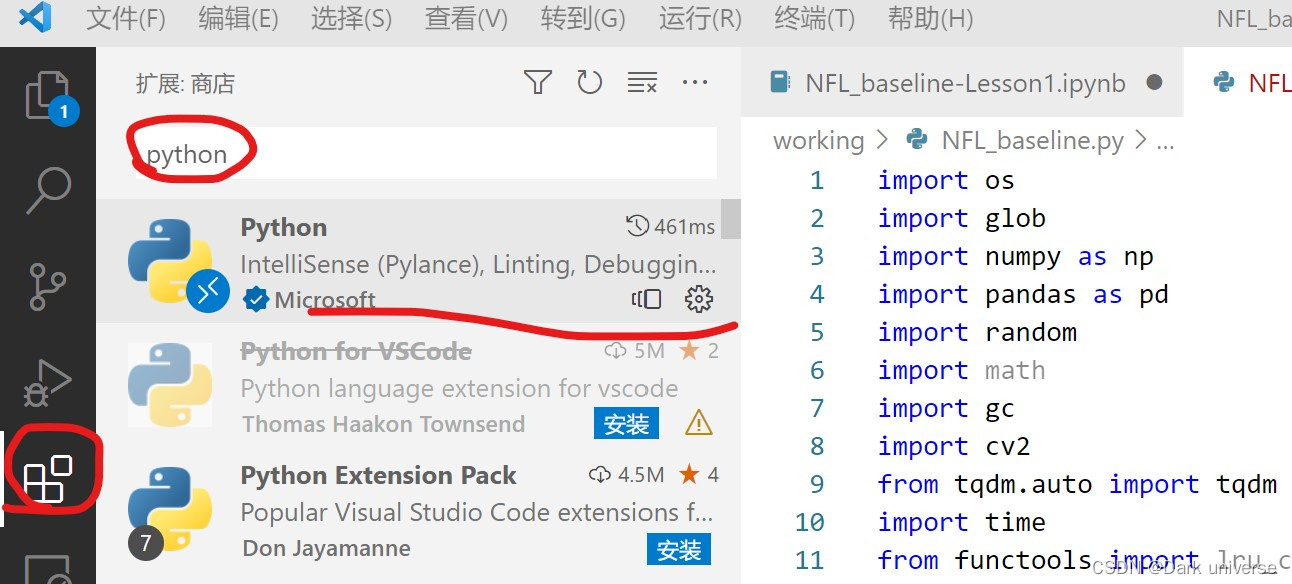Image resolution: width=1292 pixels, height=584 pixels.
Task: Click the star rating on Python for VSCode
Action: pos(698,351)
